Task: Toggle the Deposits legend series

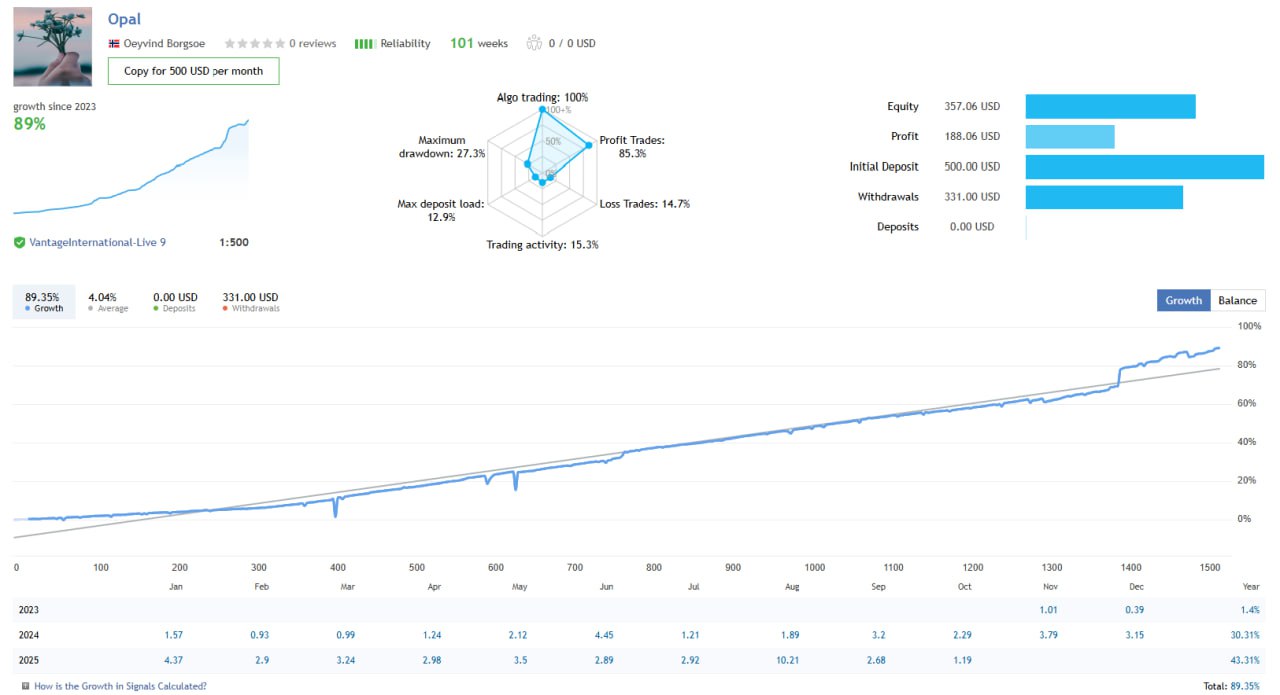Action: click(x=175, y=302)
